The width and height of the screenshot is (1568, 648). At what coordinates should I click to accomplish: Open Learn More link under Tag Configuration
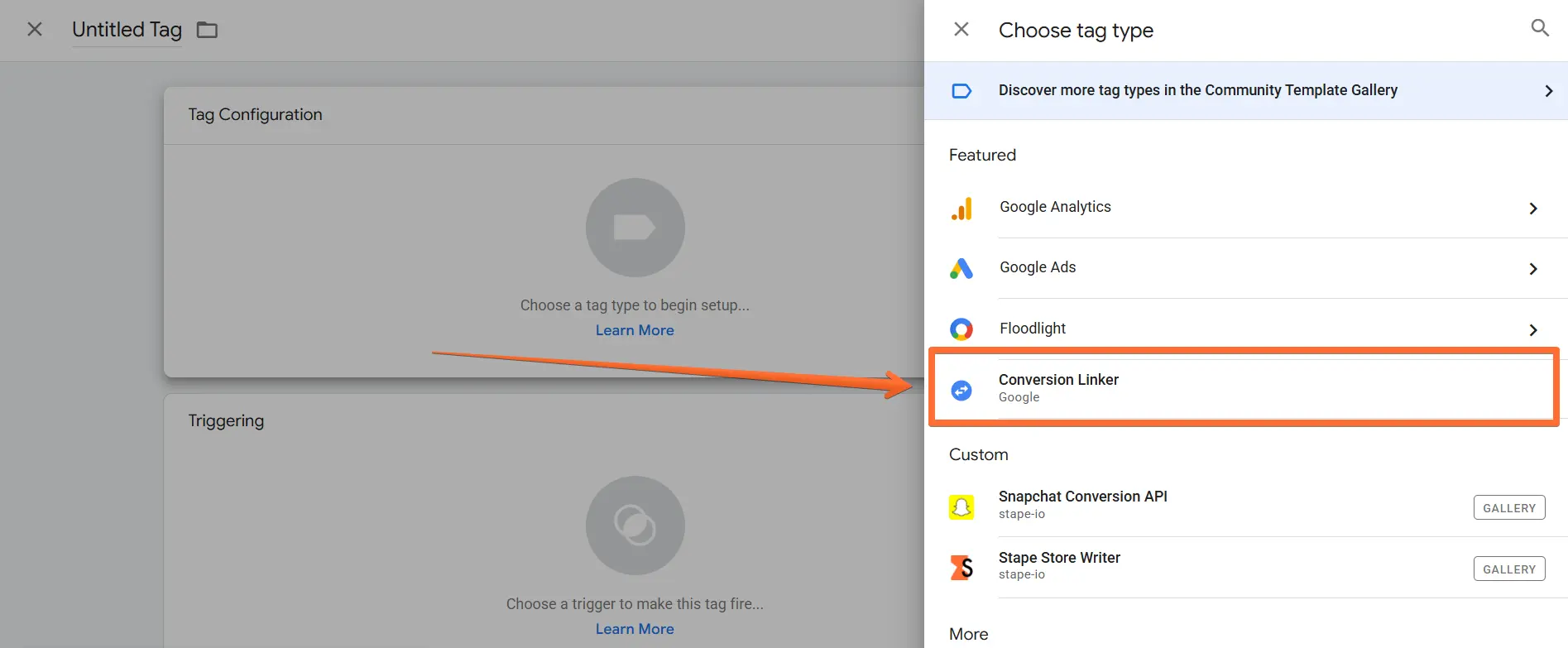click(635, 330)
